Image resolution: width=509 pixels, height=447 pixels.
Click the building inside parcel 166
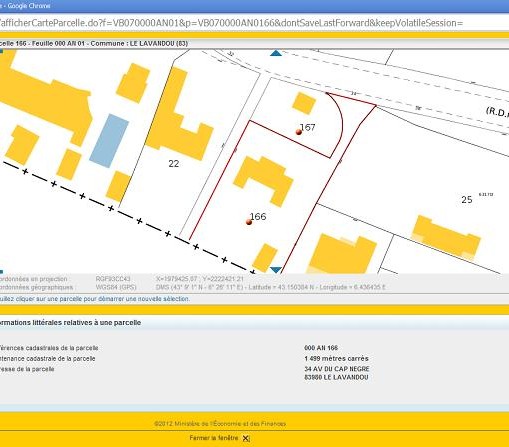(263, 181)
